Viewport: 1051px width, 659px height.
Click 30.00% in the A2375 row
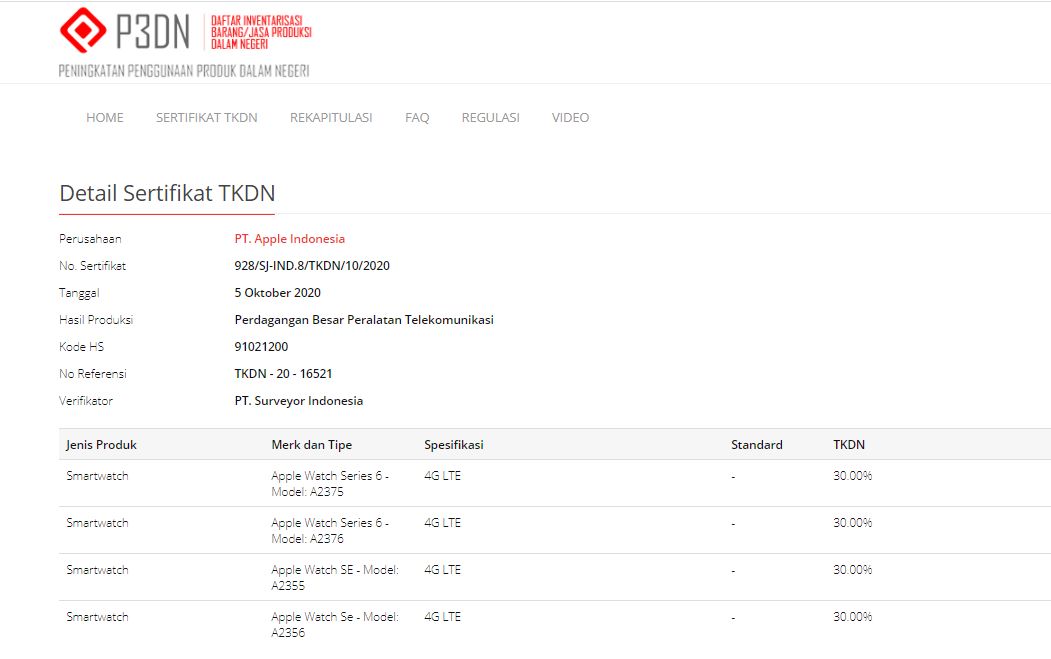pos(853,476)
